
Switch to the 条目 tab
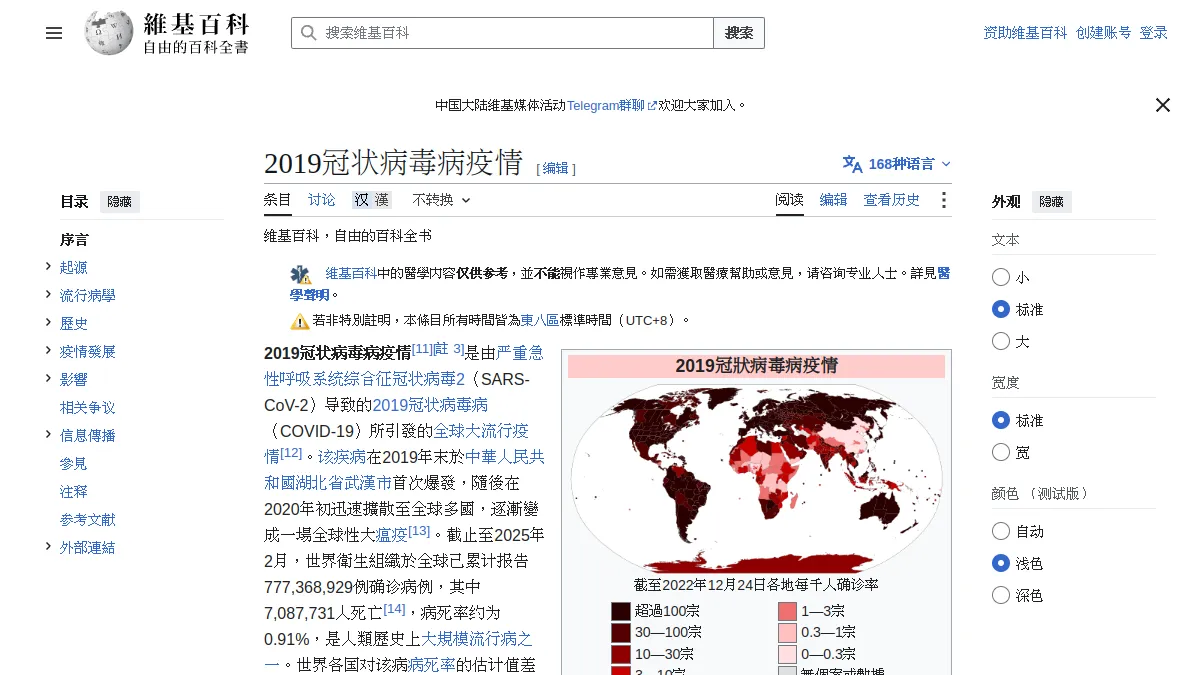click(278, 200)
